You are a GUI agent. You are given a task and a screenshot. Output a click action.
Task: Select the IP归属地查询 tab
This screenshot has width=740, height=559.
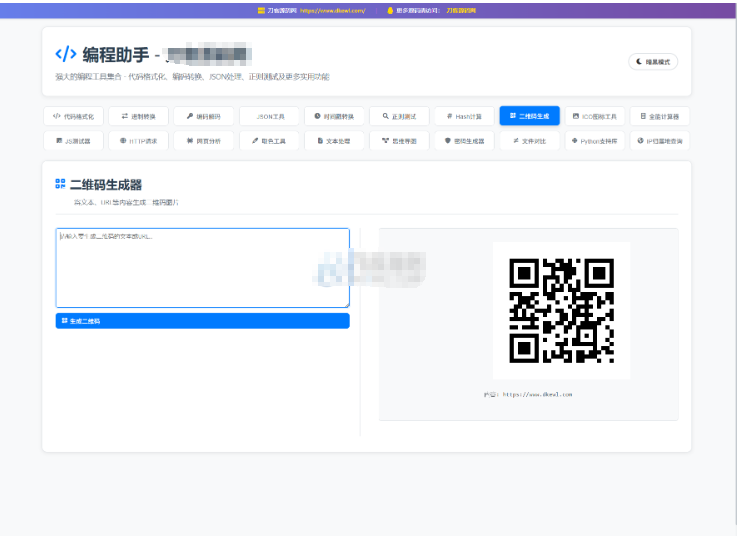coord(660,141)
